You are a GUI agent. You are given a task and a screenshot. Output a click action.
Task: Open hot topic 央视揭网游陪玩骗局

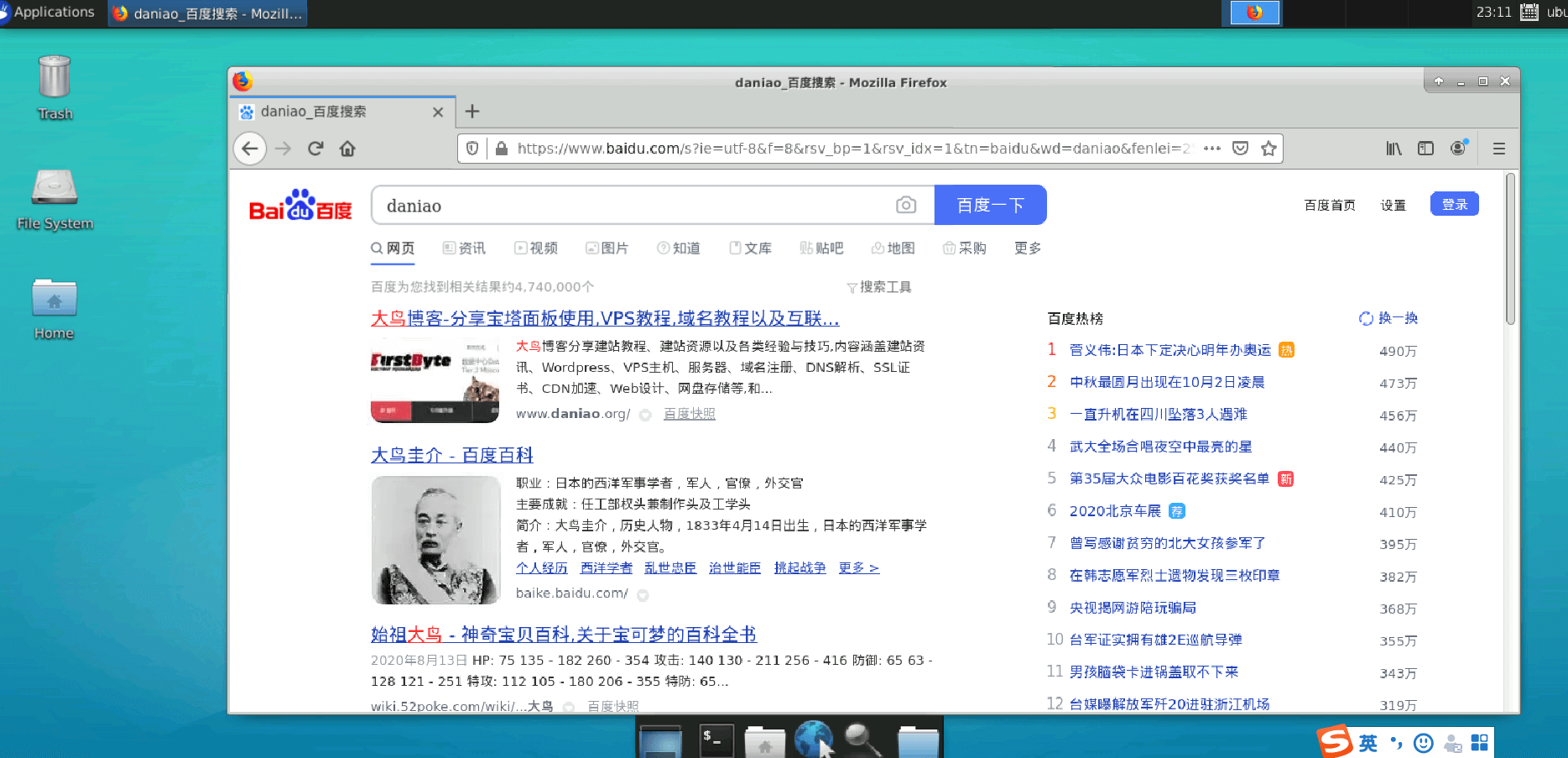click(x=1133, y=608)
